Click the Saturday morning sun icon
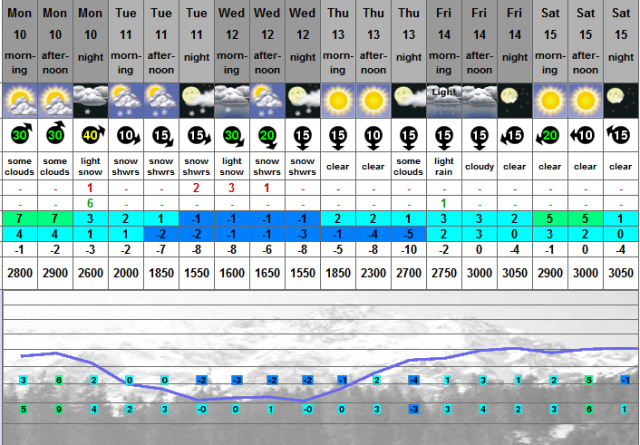The height and width of the screenshot is (445, 640). [550, 101]
